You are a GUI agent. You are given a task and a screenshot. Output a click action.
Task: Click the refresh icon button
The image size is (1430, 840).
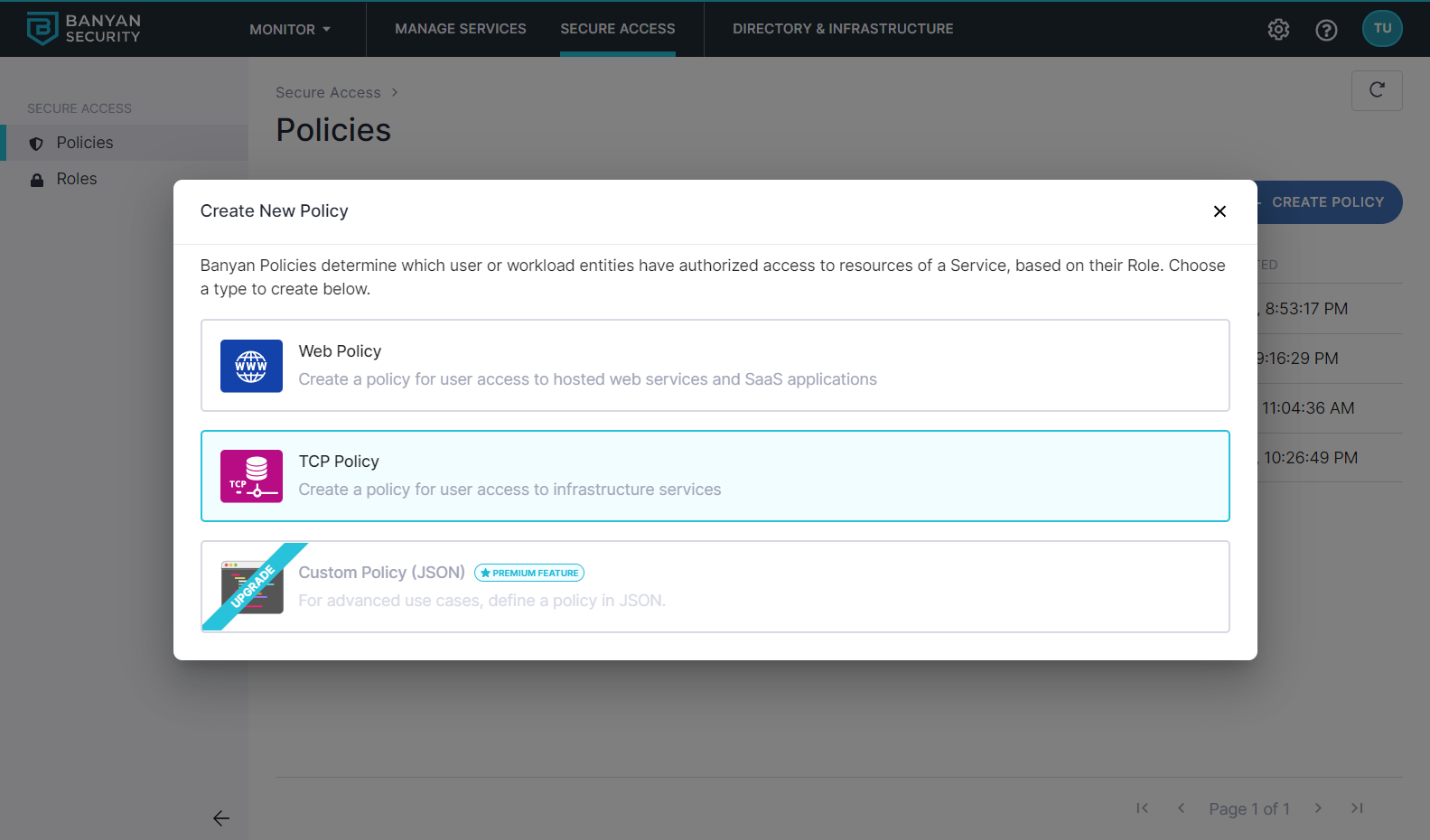click(1377, 90)
